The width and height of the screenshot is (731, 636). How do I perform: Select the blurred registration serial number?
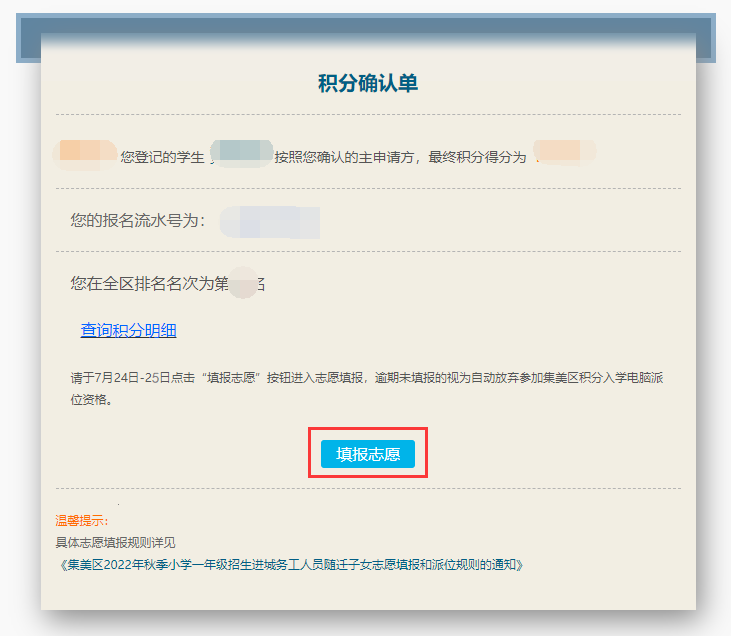(x=270, y=222)
